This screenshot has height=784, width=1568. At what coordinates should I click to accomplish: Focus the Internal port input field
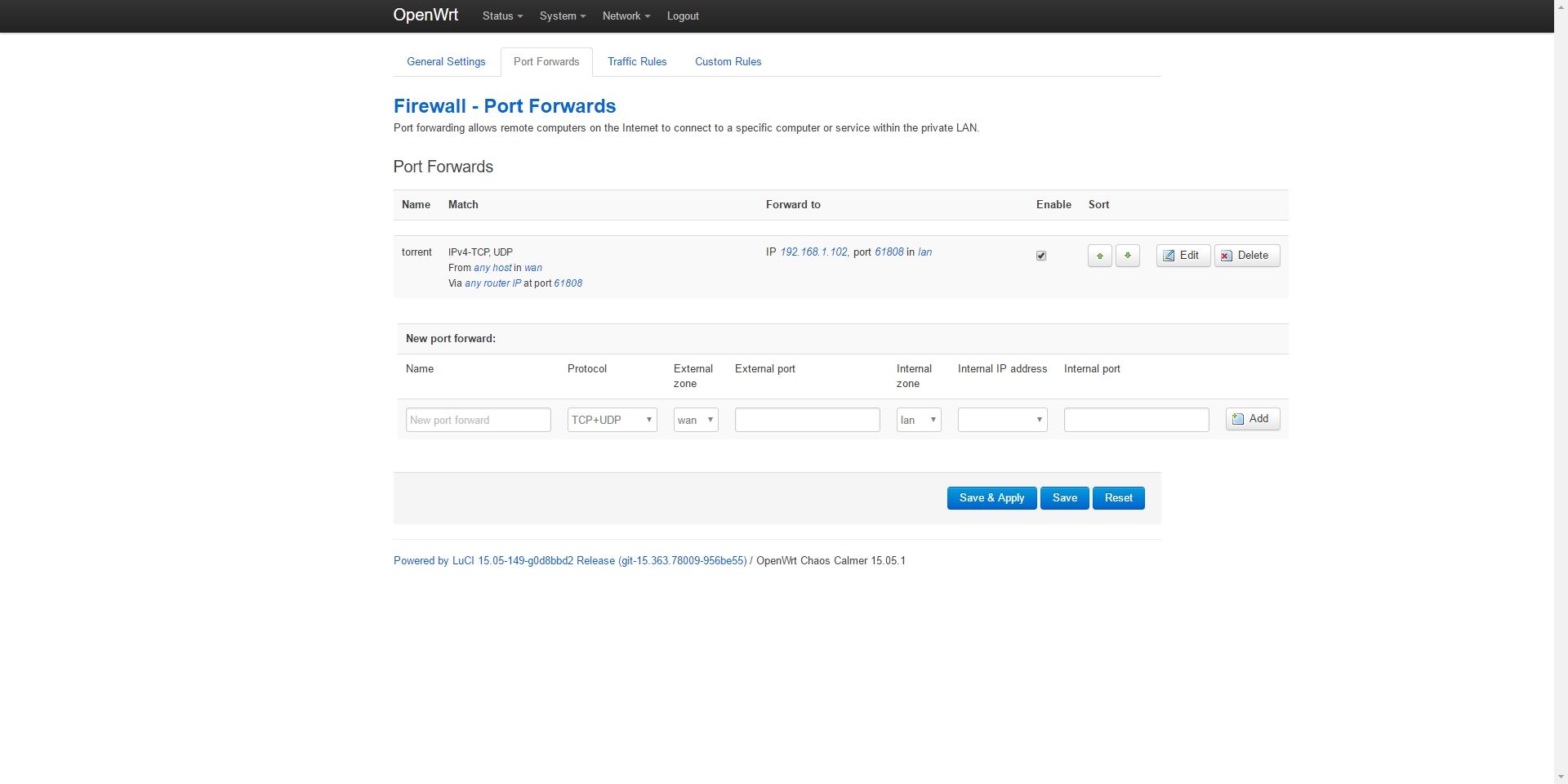point(1136,420)
